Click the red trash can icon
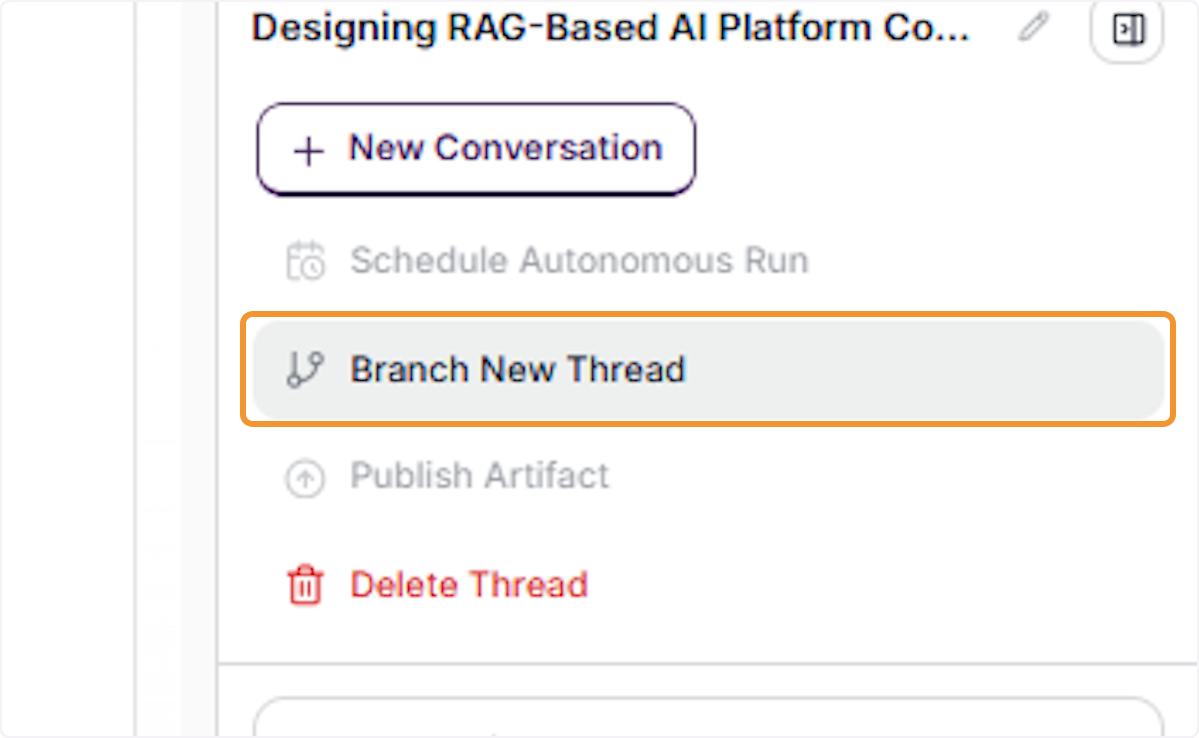This screenshot has height=738, width=1199. (305, 585)
